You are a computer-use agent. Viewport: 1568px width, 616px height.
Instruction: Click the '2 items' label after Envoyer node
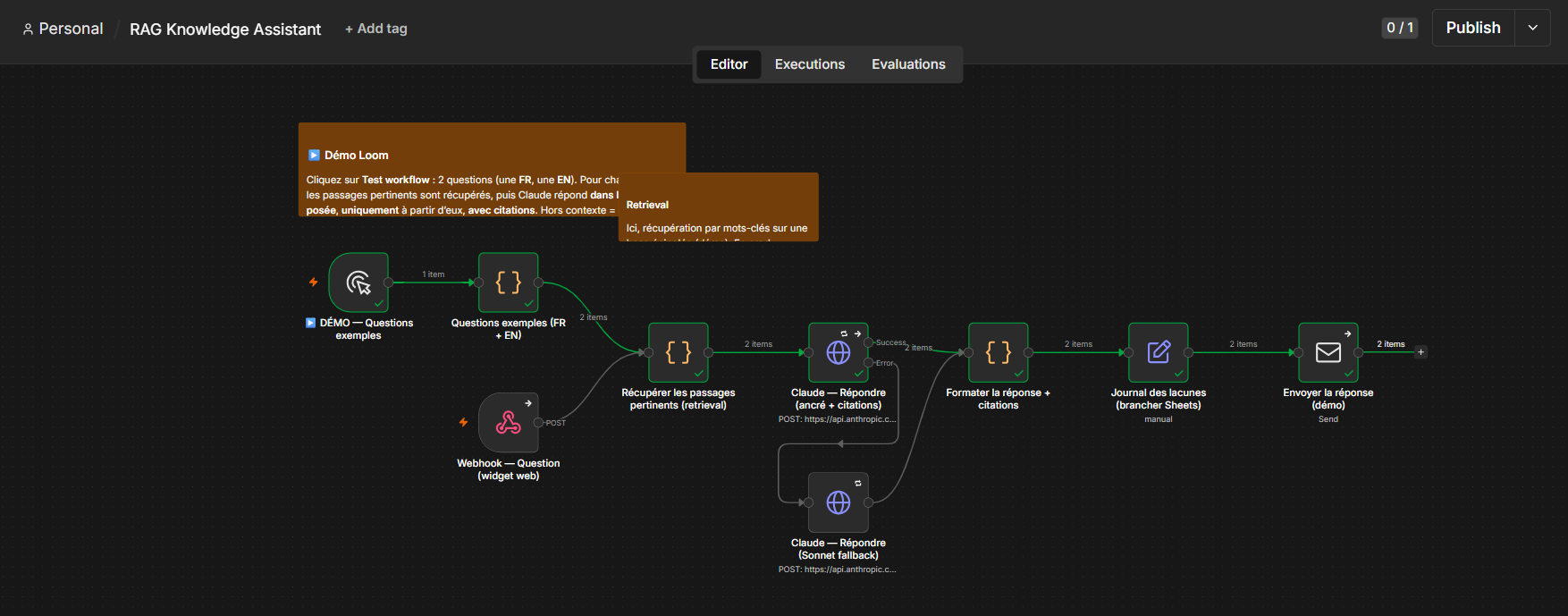point(1391,344)
